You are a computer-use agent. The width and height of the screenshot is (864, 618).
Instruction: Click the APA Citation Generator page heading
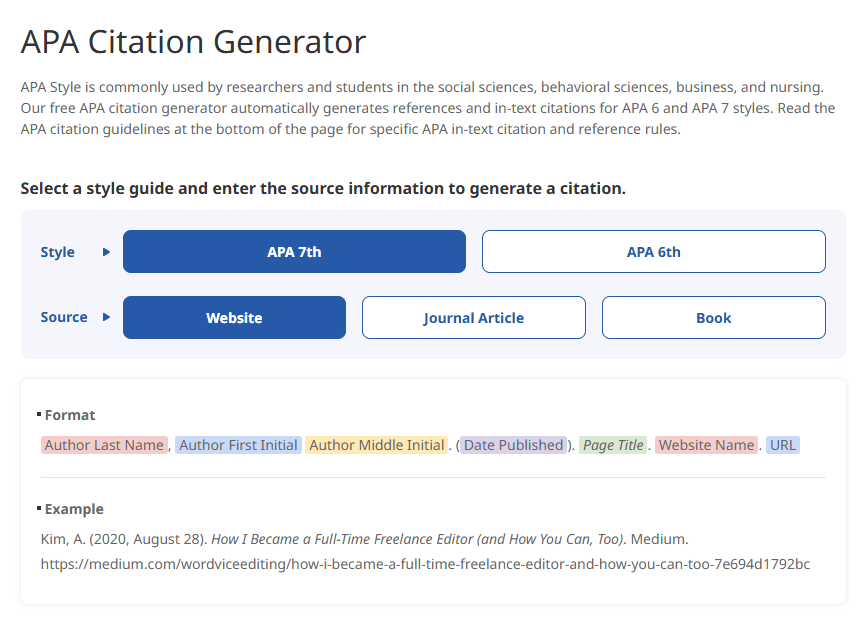coord(193,42)
